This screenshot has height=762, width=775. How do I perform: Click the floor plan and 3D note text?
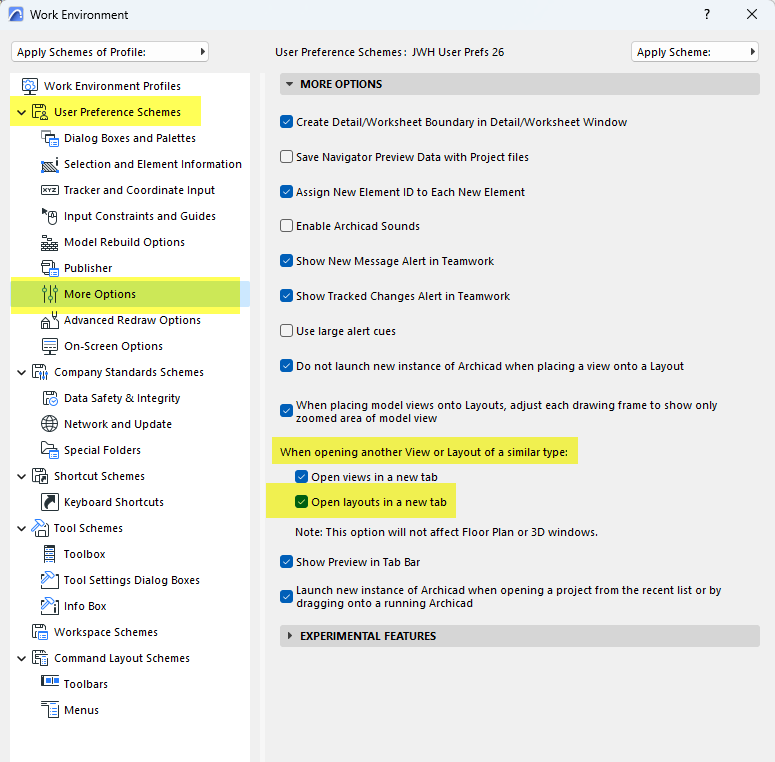click(x=446, y=532)
